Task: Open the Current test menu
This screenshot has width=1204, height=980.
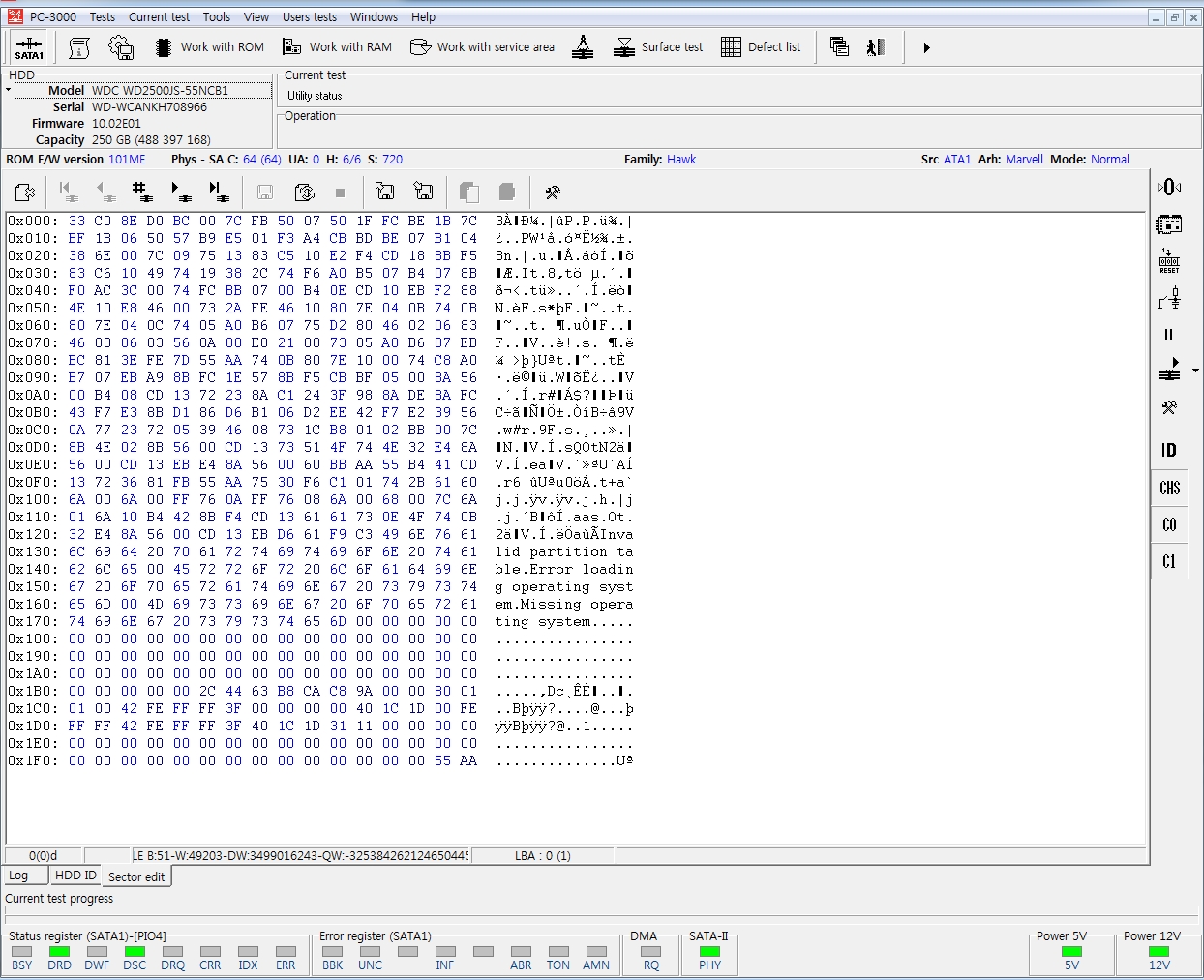Action: pos(159,16)
